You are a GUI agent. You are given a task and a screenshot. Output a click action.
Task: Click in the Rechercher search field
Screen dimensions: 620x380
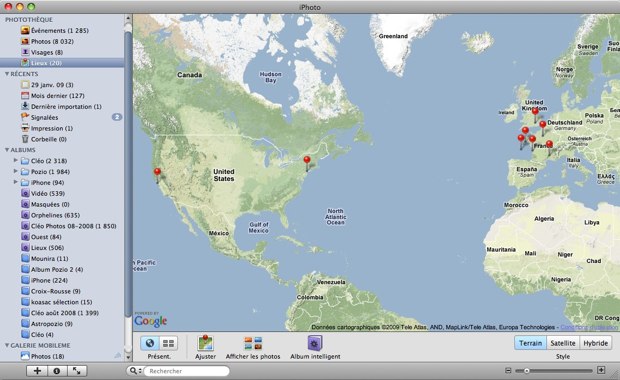point(186,371)
